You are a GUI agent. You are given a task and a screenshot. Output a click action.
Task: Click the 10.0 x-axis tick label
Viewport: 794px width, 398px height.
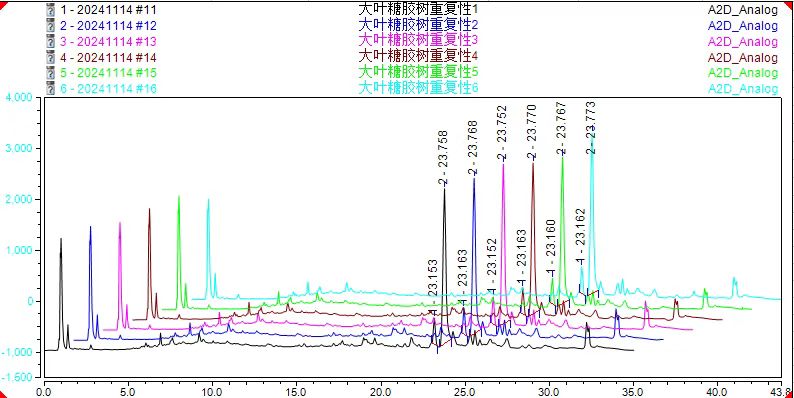[212, 391]
